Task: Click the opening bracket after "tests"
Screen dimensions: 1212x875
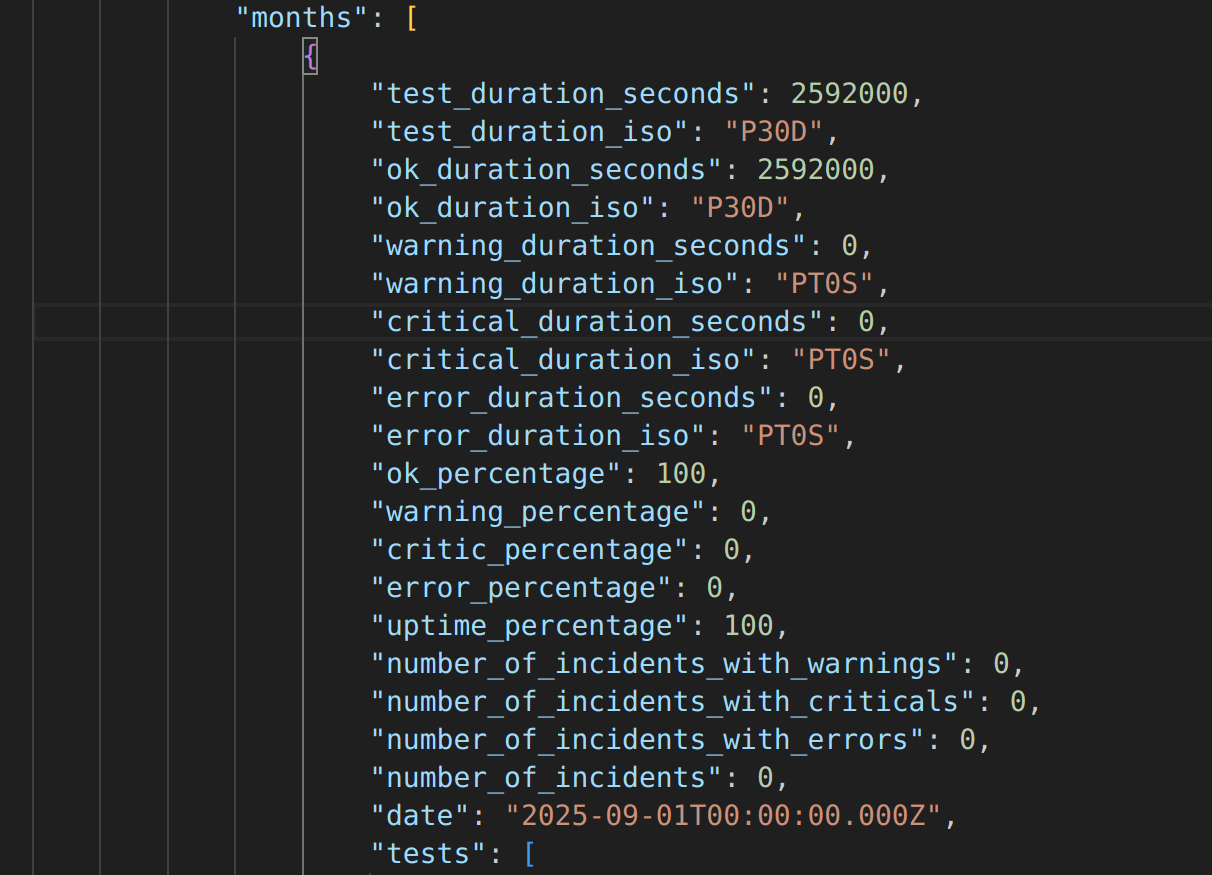Action: coord(529,854)
